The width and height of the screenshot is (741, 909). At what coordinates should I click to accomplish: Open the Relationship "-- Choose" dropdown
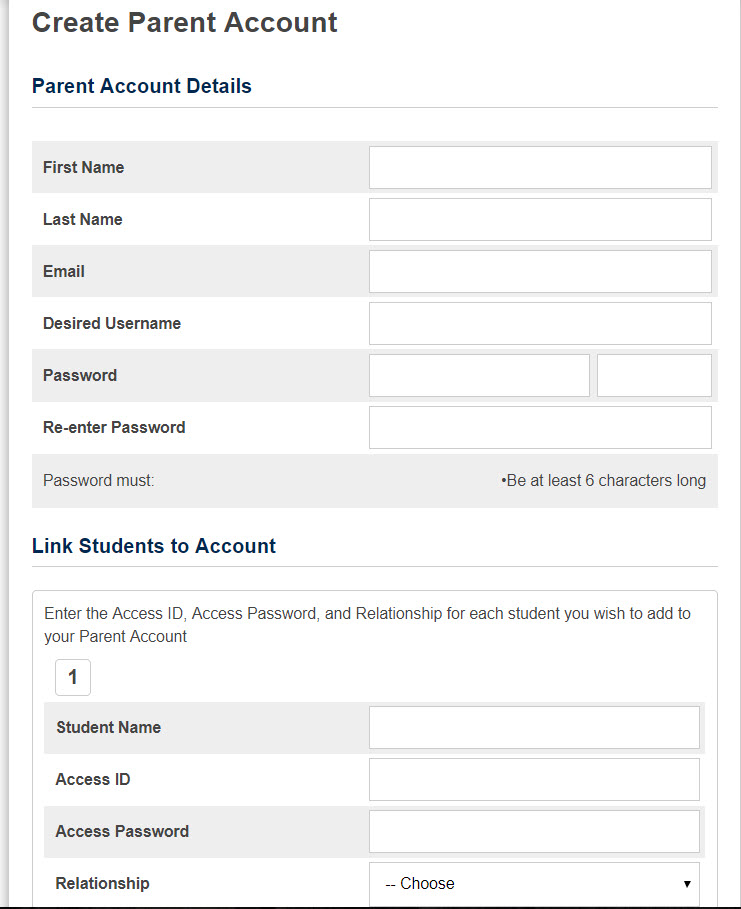pos(534,884)
